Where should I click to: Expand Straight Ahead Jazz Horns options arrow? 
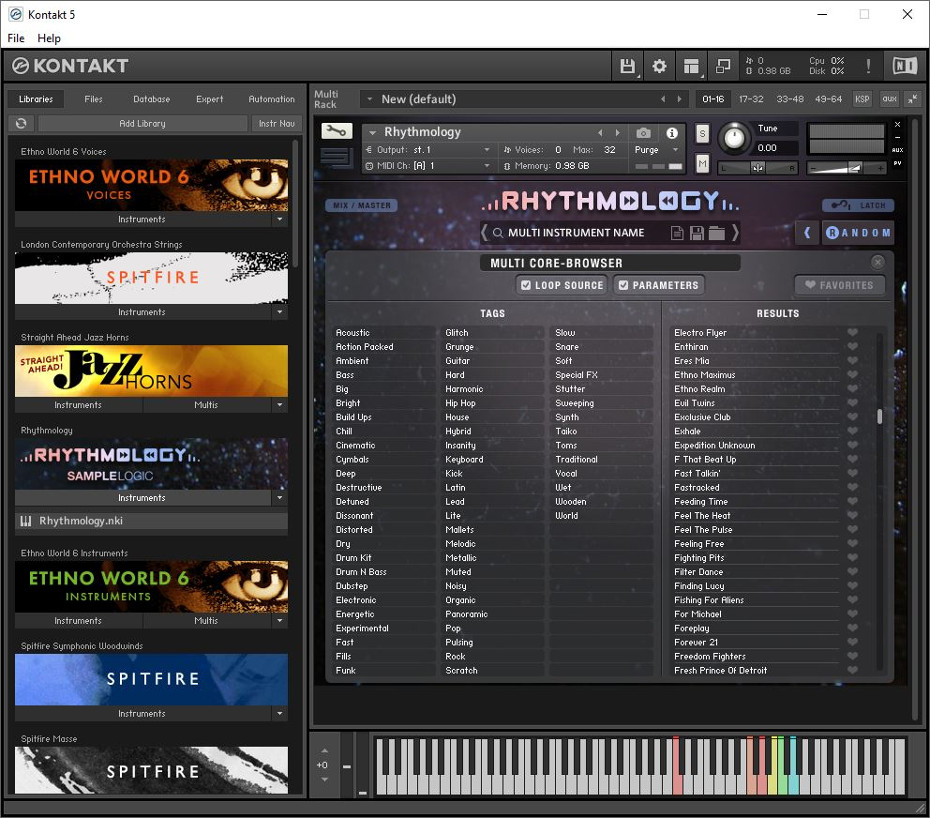280,405
